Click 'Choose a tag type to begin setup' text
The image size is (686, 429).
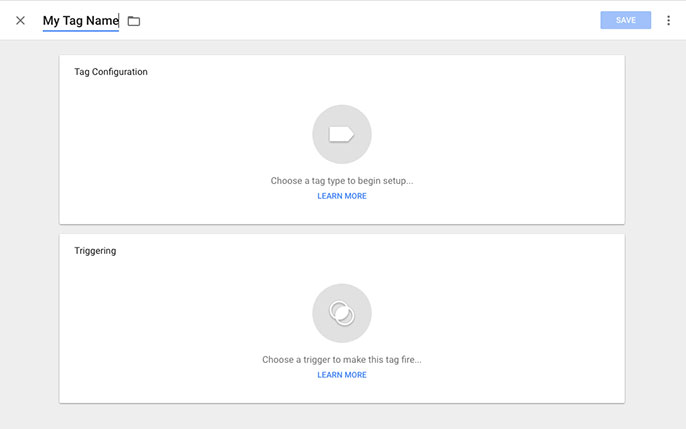pyautogui.click(x=342, y=181)
